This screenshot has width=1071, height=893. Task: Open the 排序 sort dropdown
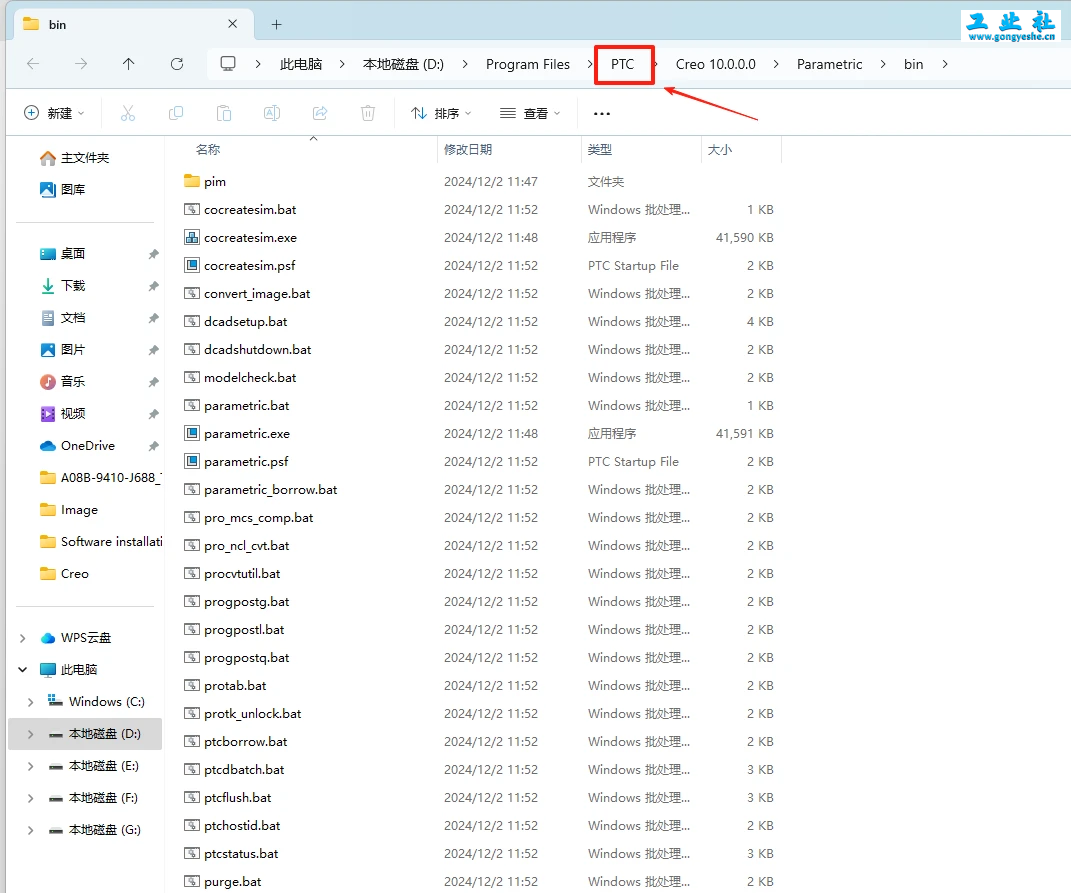(441, 113)
